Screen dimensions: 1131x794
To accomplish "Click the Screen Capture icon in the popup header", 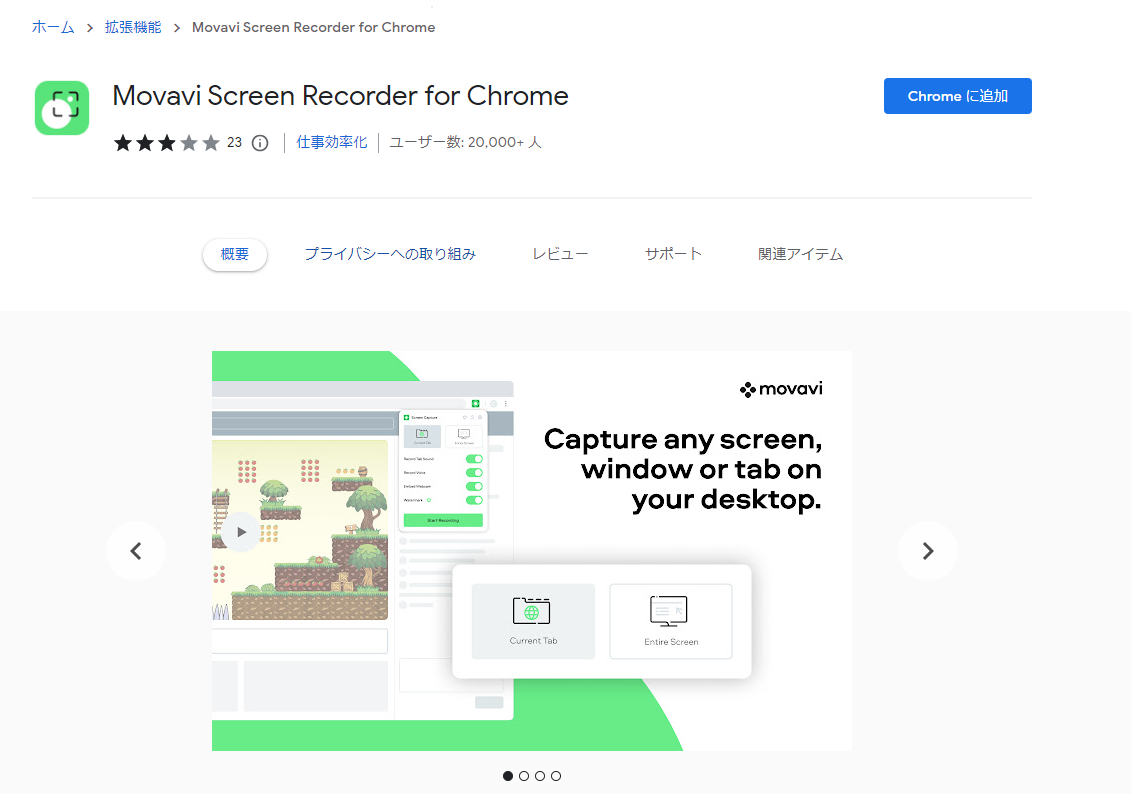I will [x=406, y=417].
